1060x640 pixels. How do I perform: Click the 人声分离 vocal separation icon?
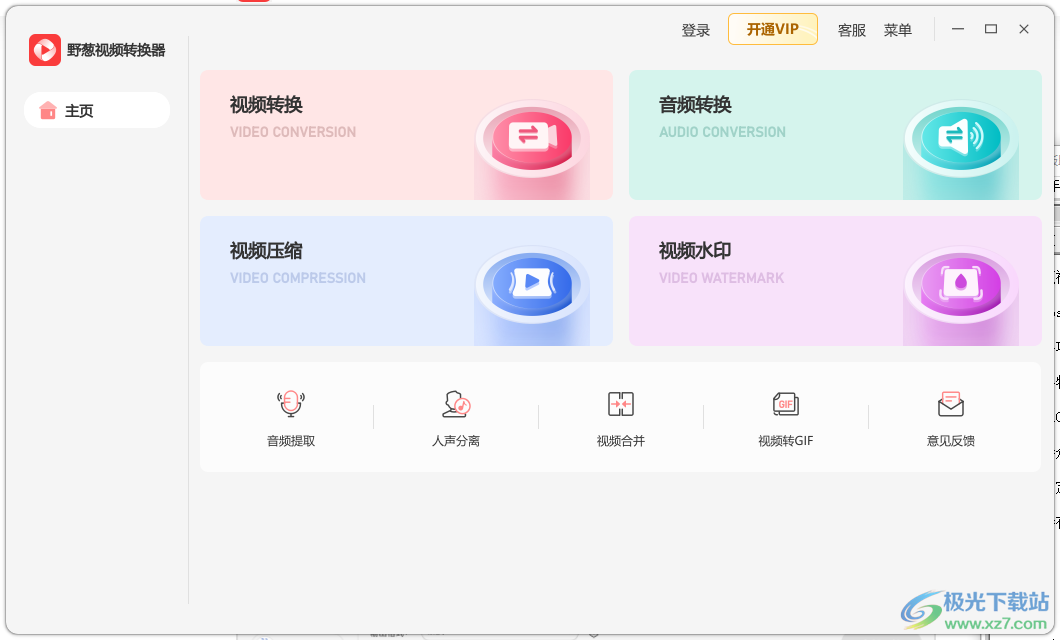coord(456,403)
